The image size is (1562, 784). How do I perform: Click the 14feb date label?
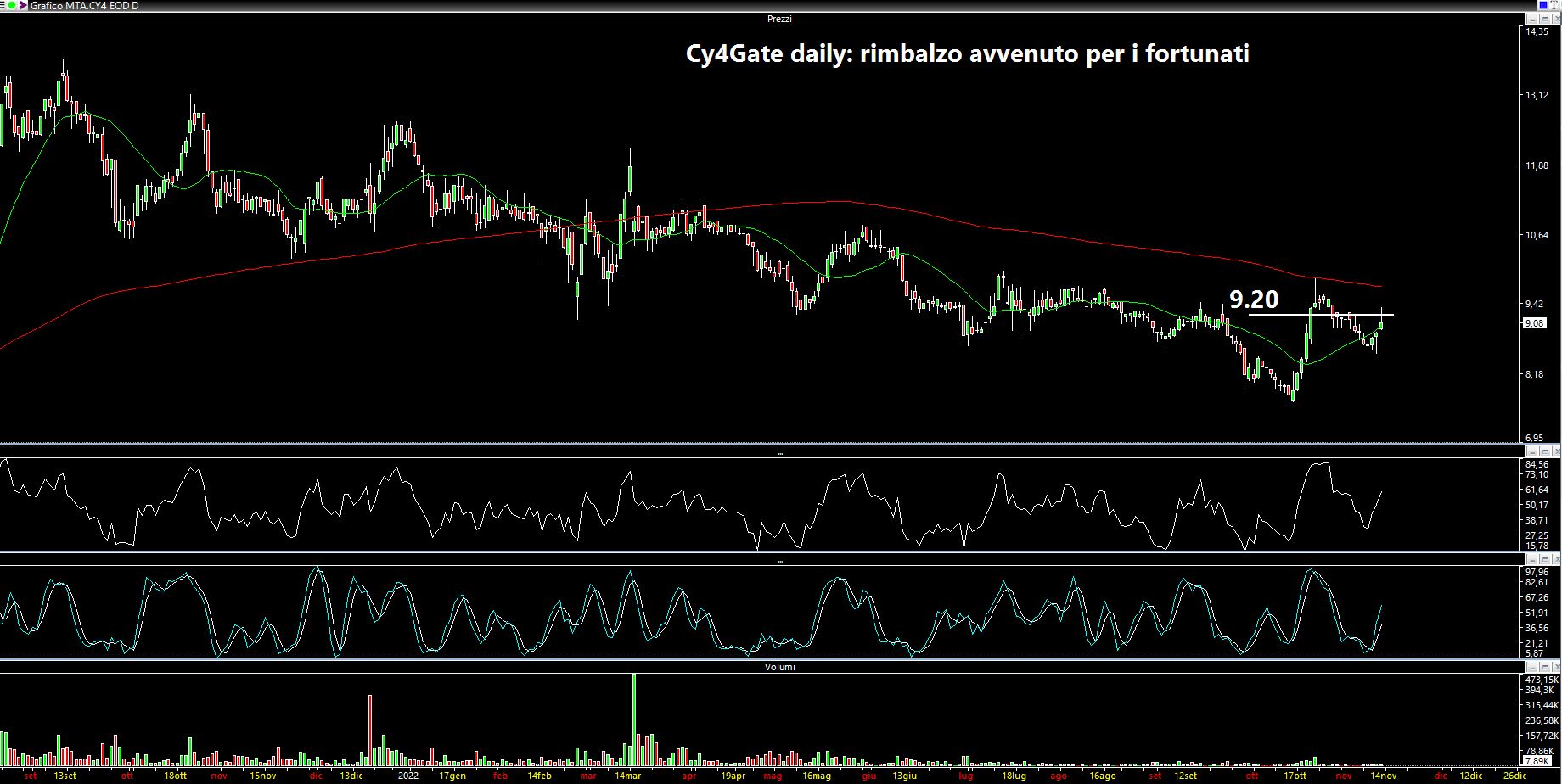[539, 776]
